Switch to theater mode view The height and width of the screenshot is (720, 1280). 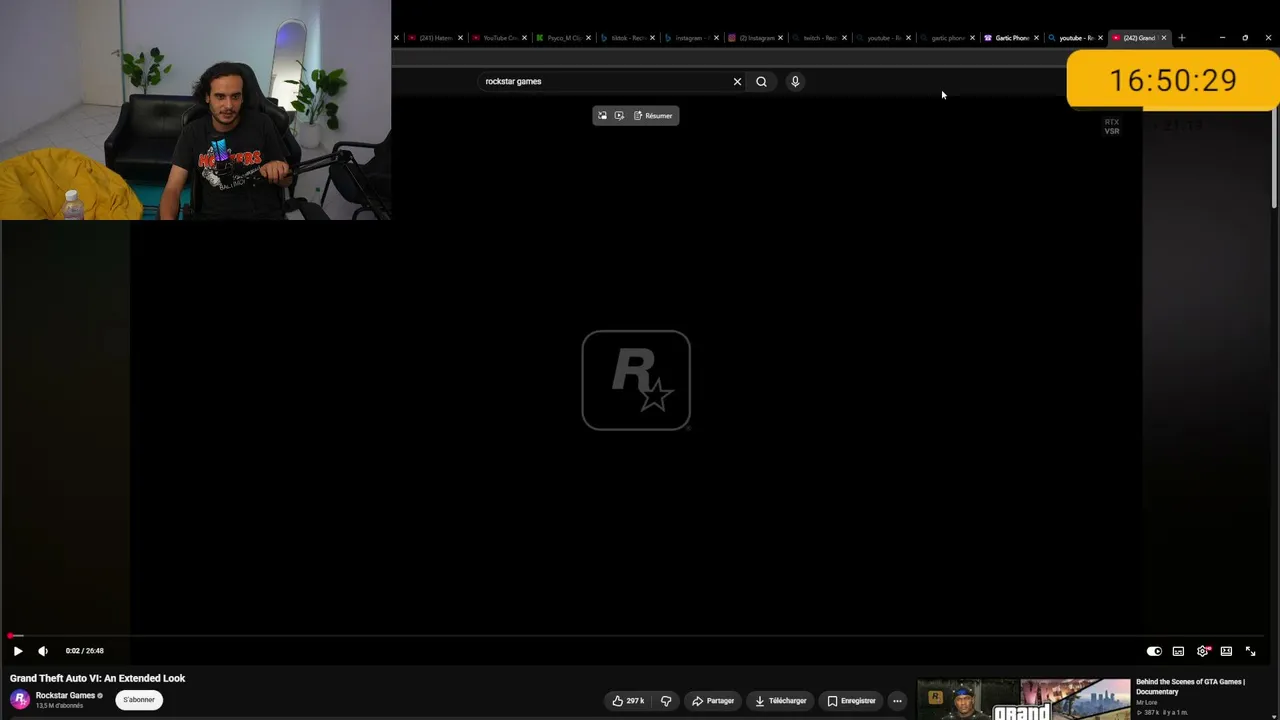click(1226, 651)
